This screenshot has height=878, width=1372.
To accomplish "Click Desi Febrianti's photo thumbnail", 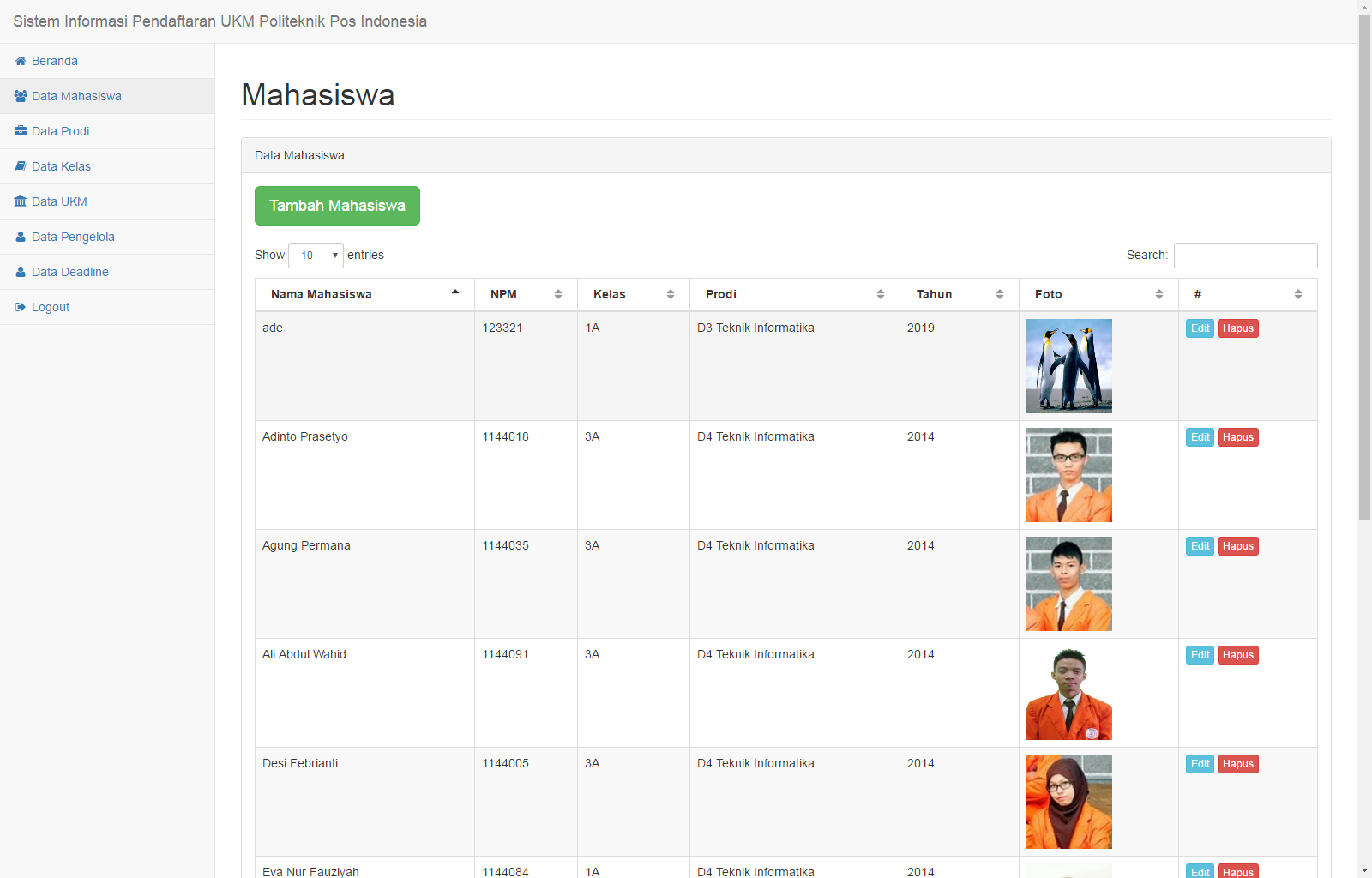I will point(1069,802).
